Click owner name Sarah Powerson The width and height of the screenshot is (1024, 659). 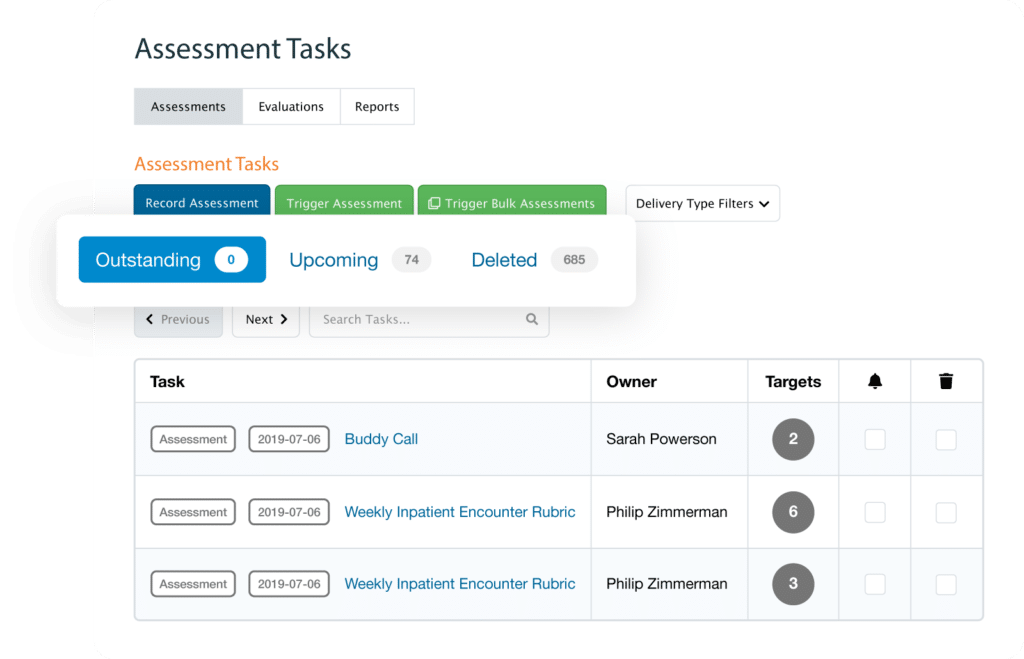(x=661, y=439)
